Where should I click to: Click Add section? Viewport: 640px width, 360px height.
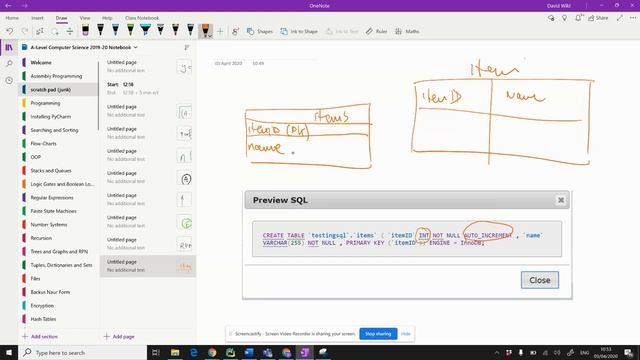tap(40, 337)
